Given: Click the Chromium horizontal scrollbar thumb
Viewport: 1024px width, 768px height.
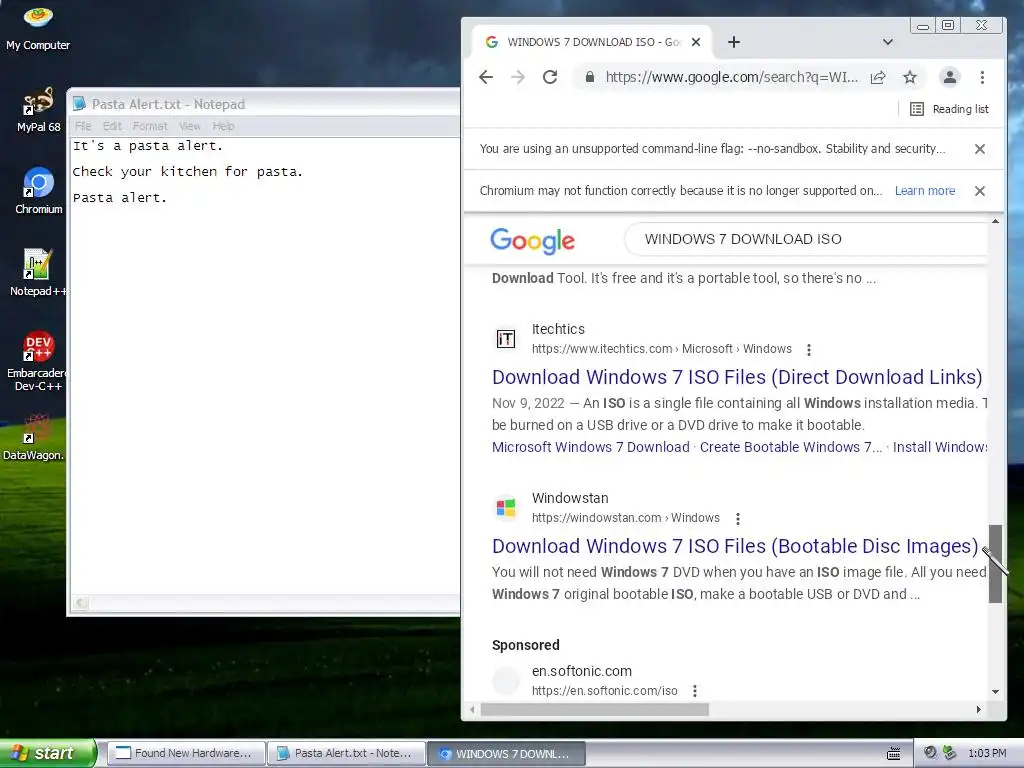Looking at the screenshot, I should (594, 709).
